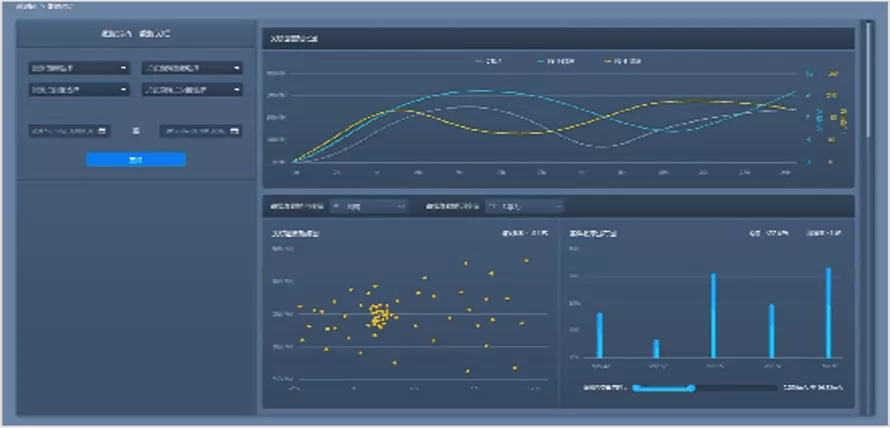Viewport: 890px width, 428px height.
Task: Select the second tab label in the left panel header
Action: click(155, 34)
